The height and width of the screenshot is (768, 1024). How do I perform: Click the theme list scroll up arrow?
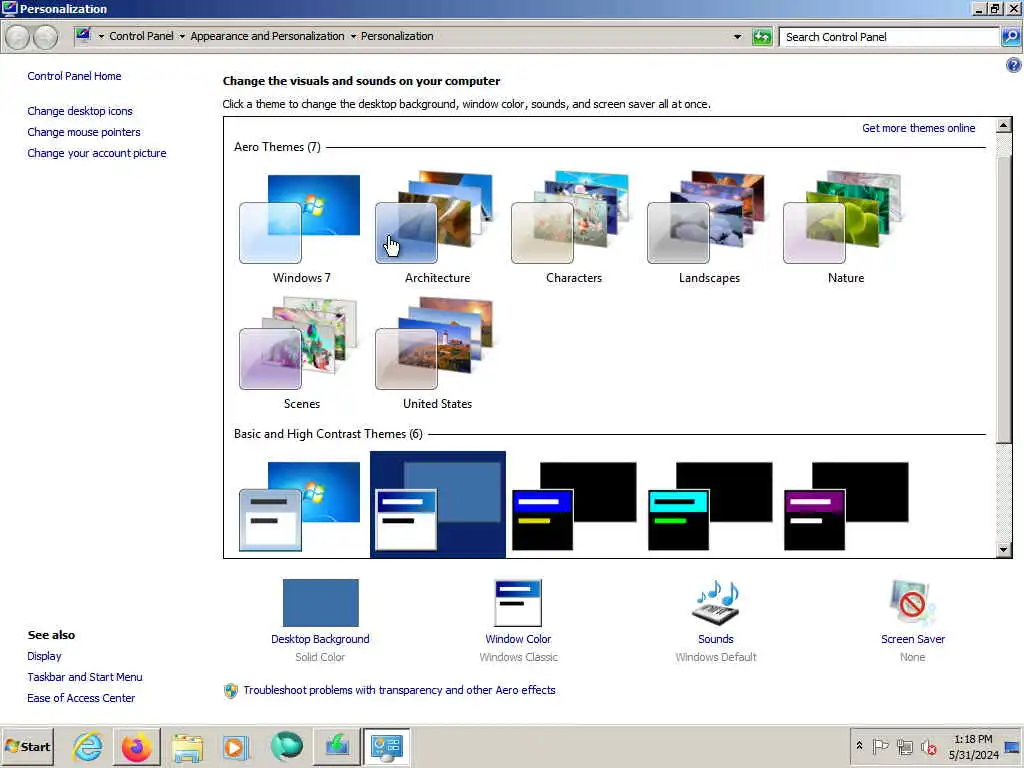click(x=1004, y=125)
